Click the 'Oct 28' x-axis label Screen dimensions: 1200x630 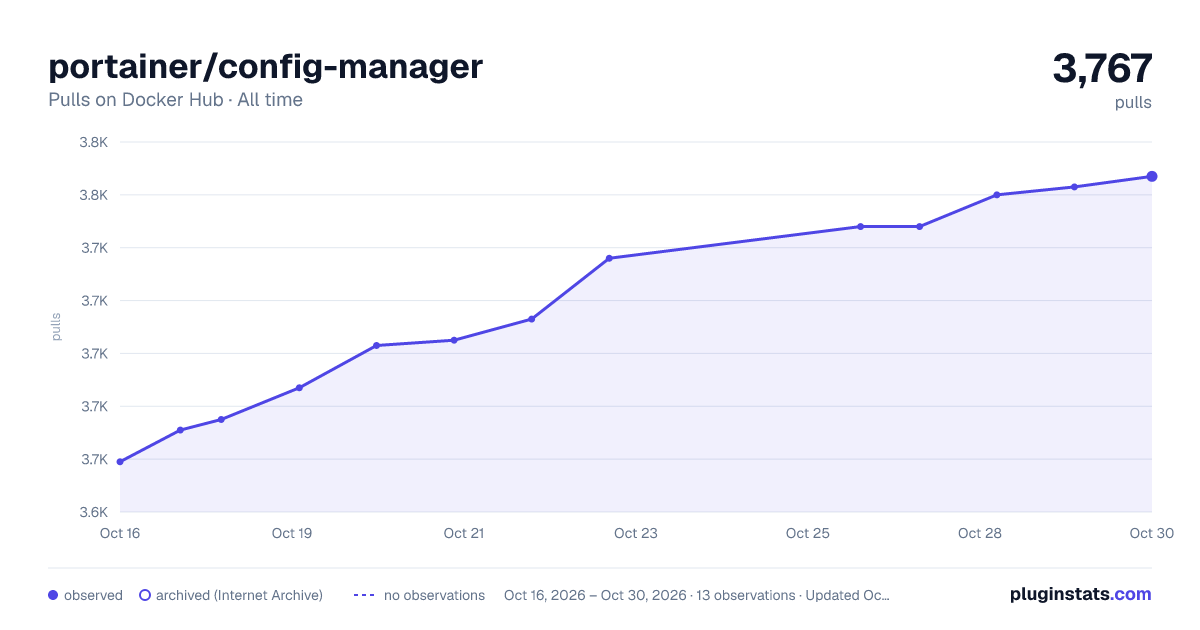pyautogui.click(x=980, y=533)
